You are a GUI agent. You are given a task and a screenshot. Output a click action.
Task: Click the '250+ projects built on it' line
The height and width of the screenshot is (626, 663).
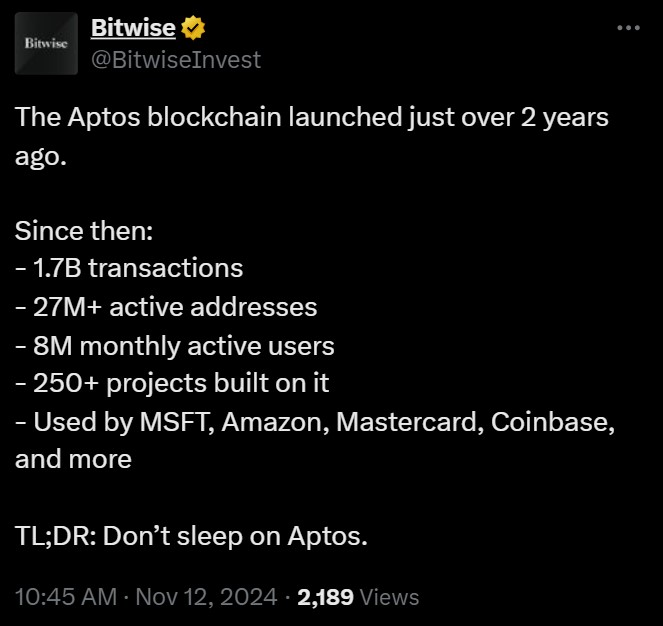tap(172, 383)
